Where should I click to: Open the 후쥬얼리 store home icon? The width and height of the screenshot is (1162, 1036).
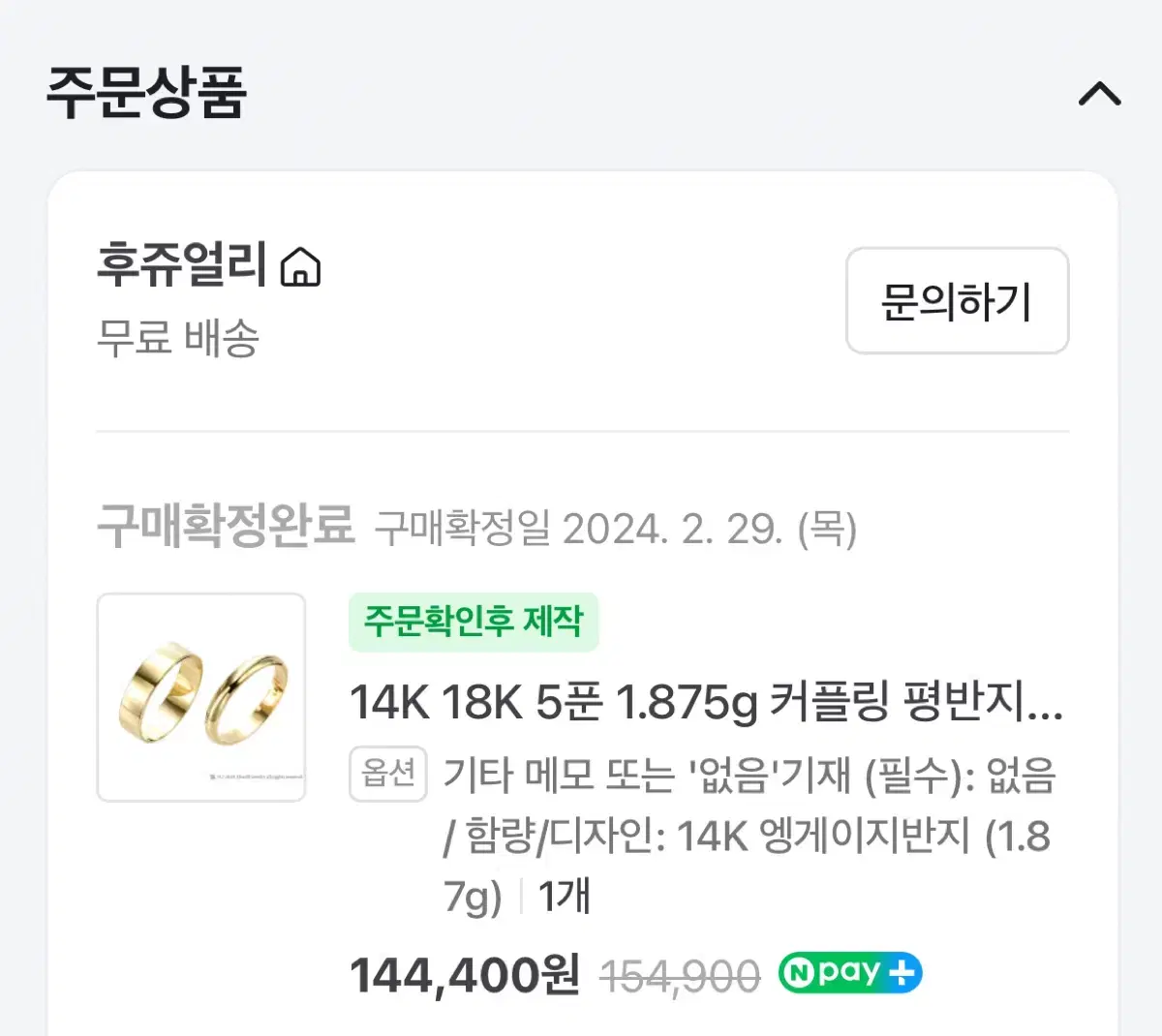point(300,266)
